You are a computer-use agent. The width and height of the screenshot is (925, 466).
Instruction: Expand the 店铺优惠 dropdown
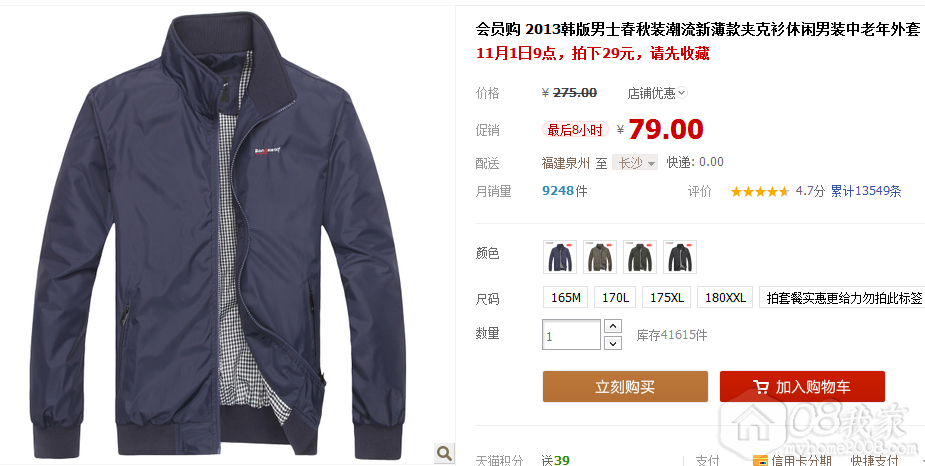pos(657,93)
